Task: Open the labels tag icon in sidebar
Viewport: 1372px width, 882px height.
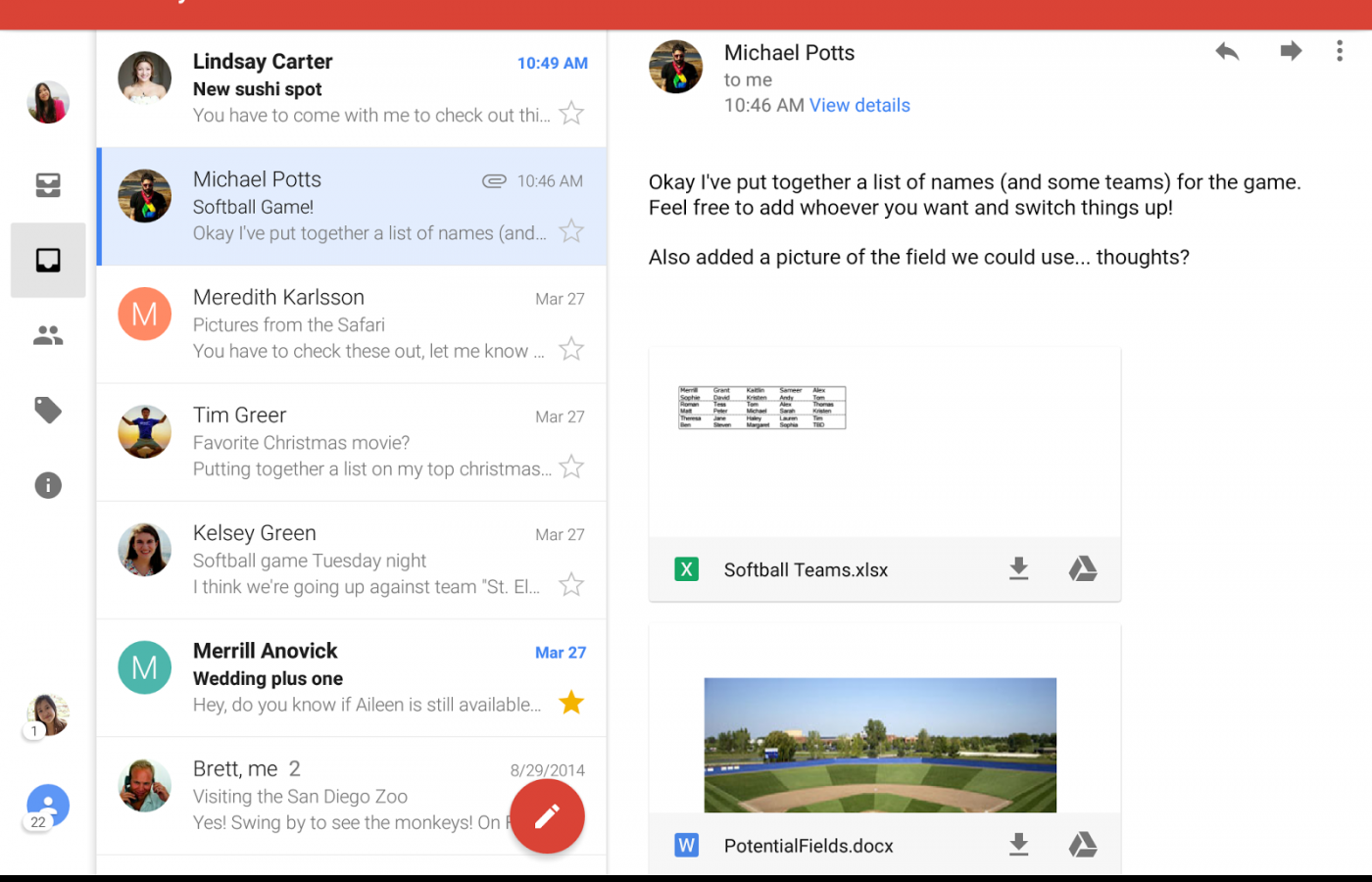Action: (48, 410)
